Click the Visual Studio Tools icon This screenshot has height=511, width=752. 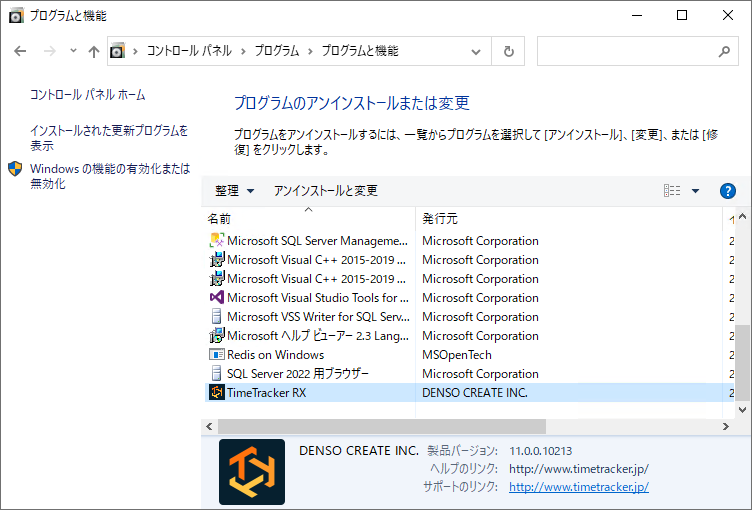216,298
